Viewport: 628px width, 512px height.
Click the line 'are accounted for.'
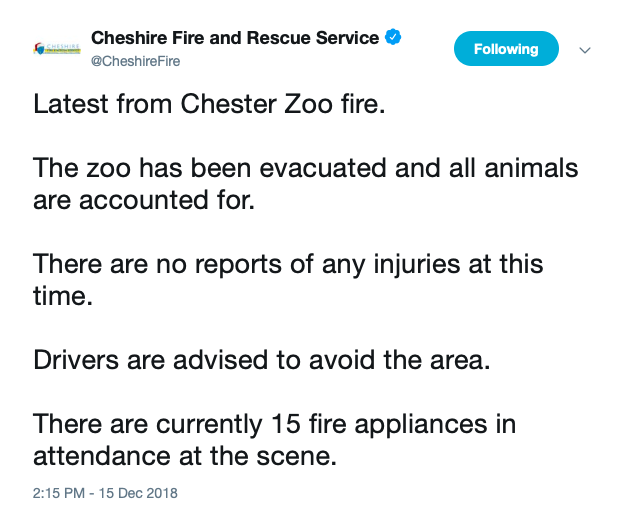coord(144,200)
